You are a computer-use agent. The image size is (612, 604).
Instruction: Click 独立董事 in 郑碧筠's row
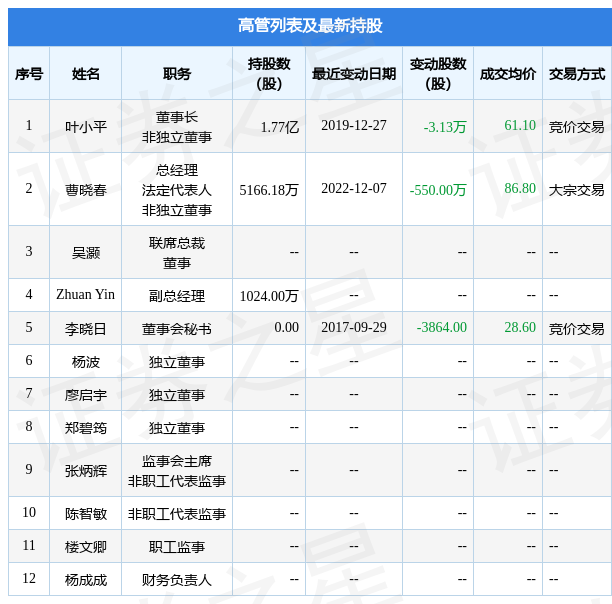coord(177,428)
